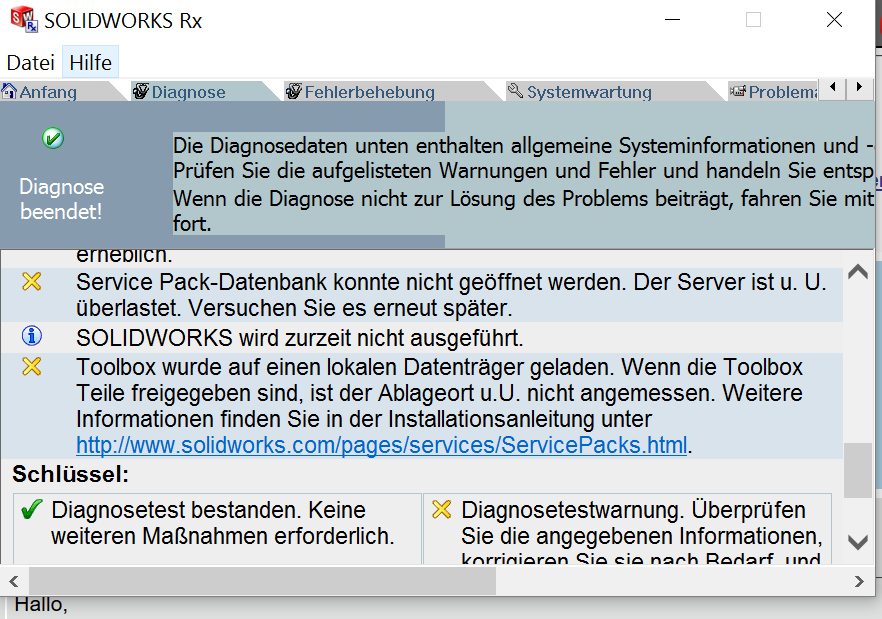
Task: Click the green Diagnose beendet checkmark icon
Action: pos(53,138)
